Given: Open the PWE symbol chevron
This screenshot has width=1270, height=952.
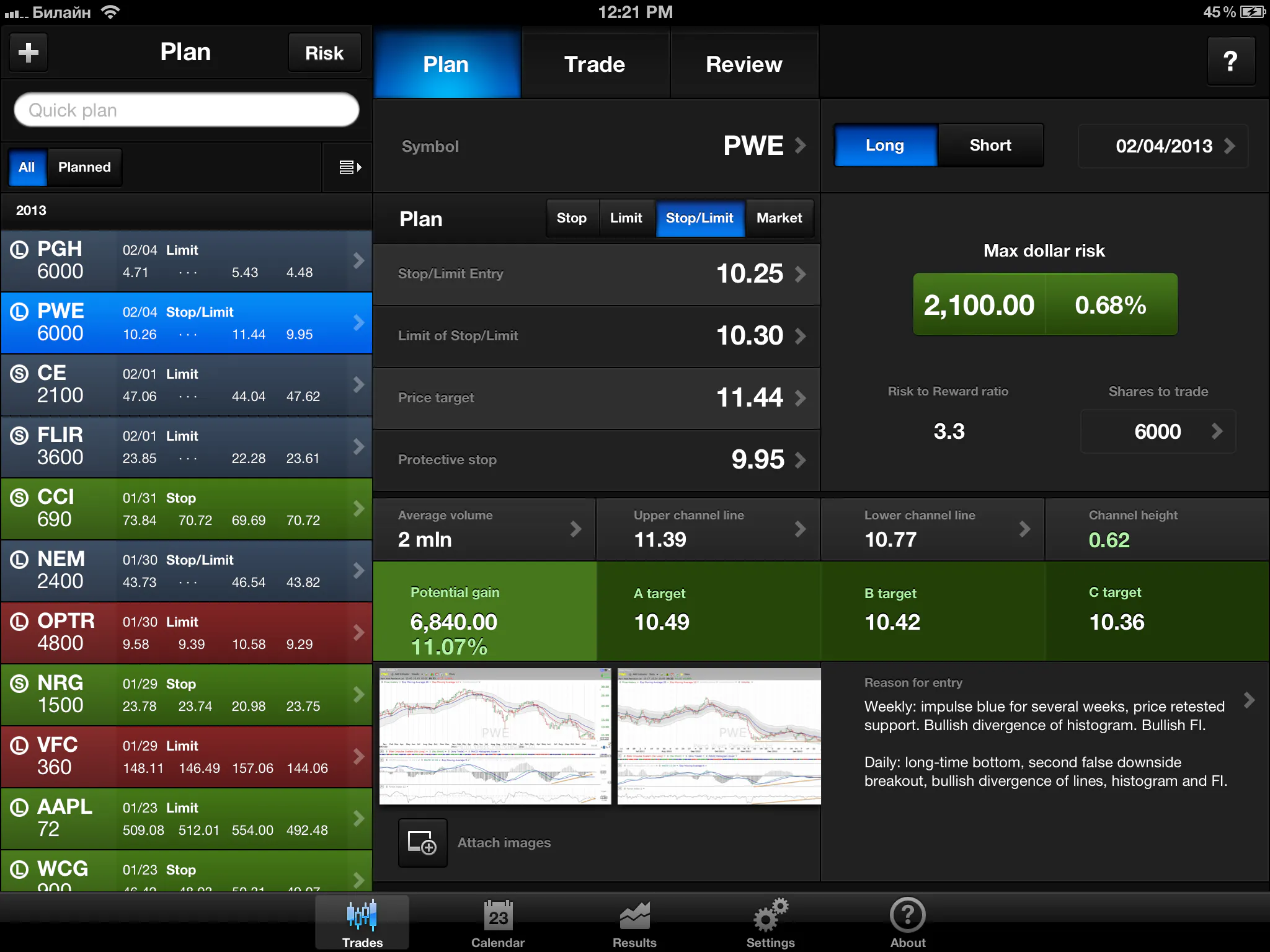Looking at the screenshot, I should pos(801,146).
